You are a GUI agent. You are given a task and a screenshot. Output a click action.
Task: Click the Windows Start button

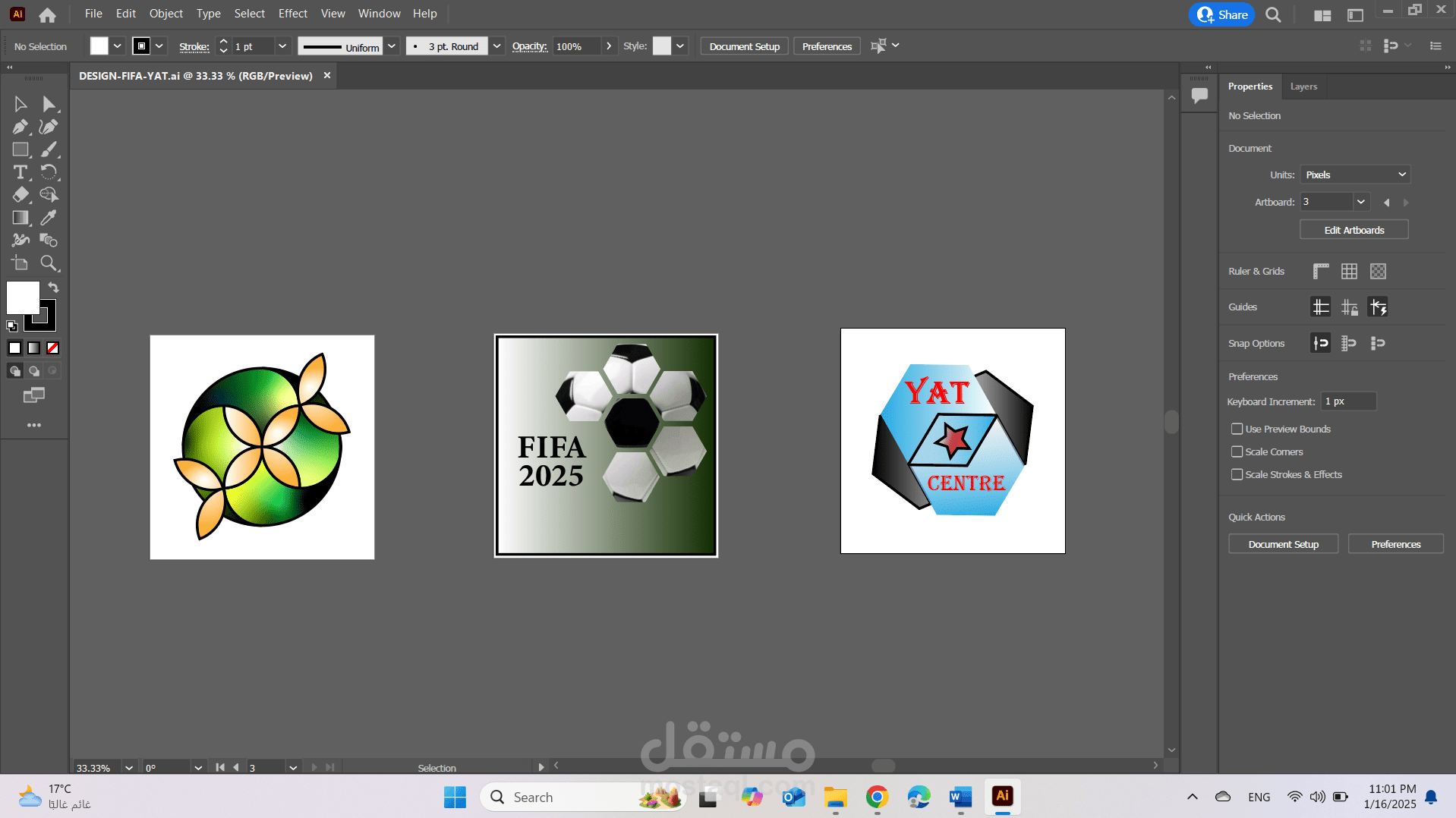point(455,797)
